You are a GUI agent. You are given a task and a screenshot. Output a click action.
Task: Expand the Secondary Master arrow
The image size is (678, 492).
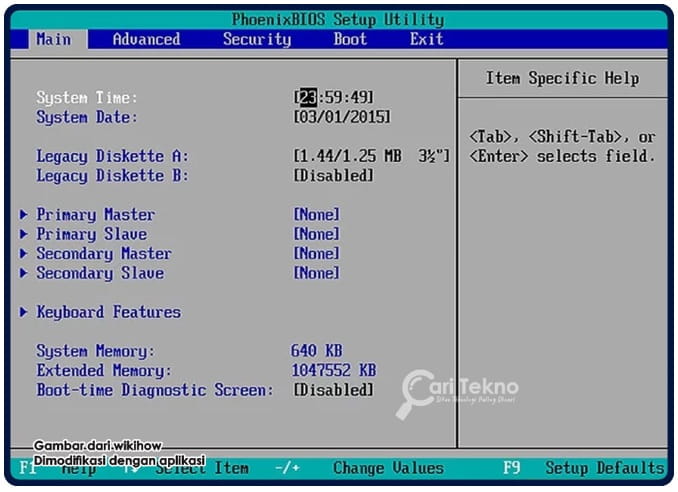coord(24,253)
